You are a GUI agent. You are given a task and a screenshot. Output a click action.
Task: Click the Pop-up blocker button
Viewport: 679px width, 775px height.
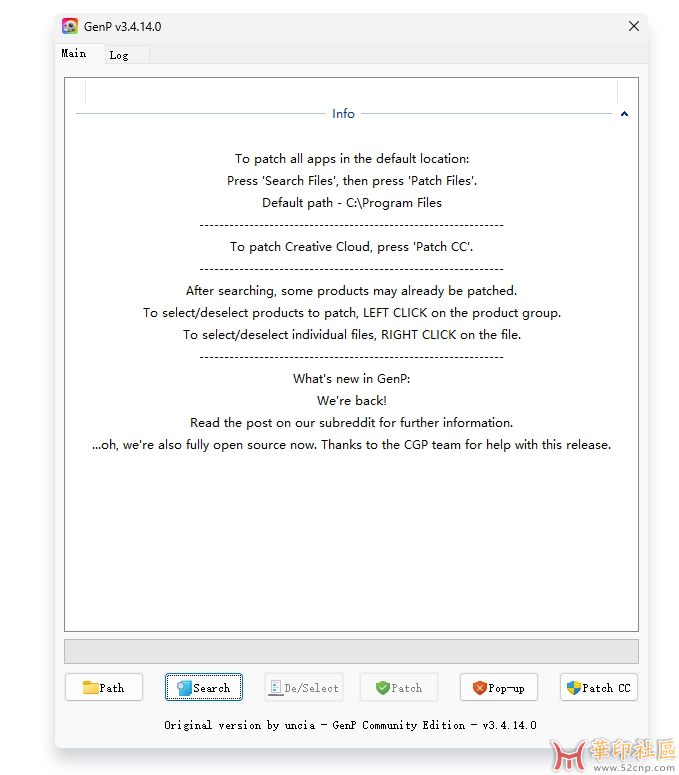tap(499, 687)
